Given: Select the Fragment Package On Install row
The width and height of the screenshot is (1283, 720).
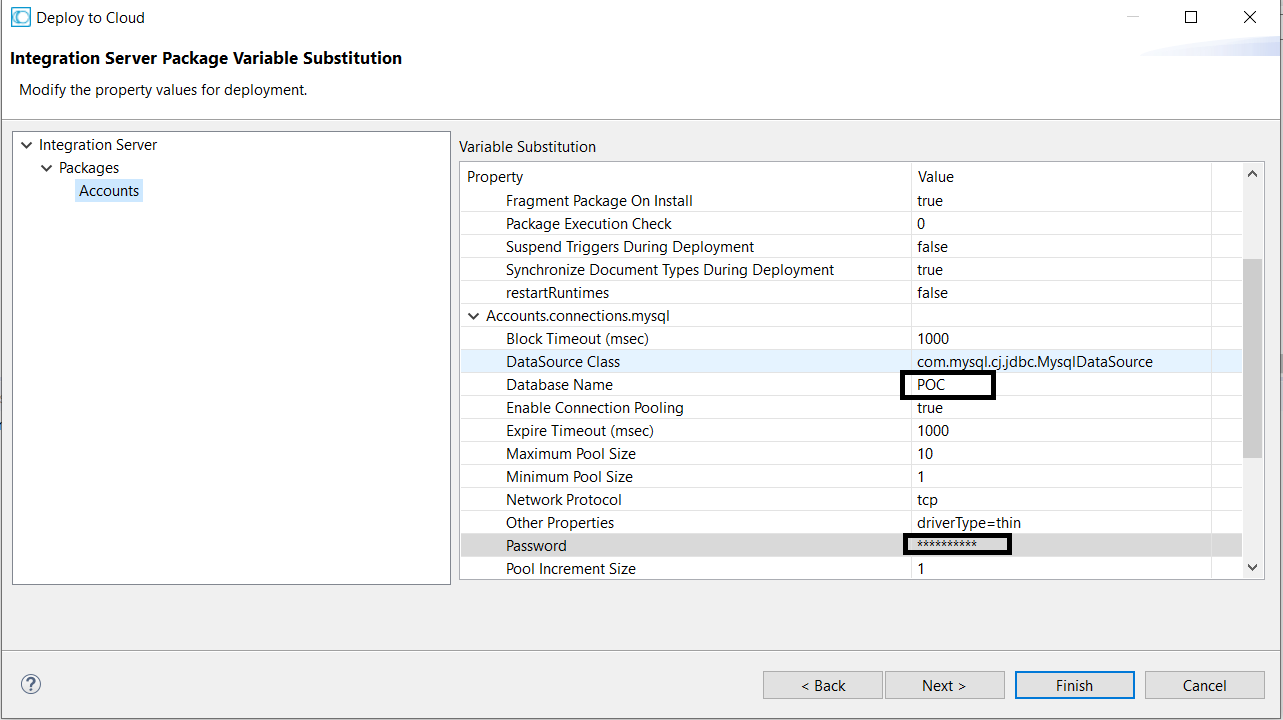Looking at the screenshot, I should pos(599,201).
